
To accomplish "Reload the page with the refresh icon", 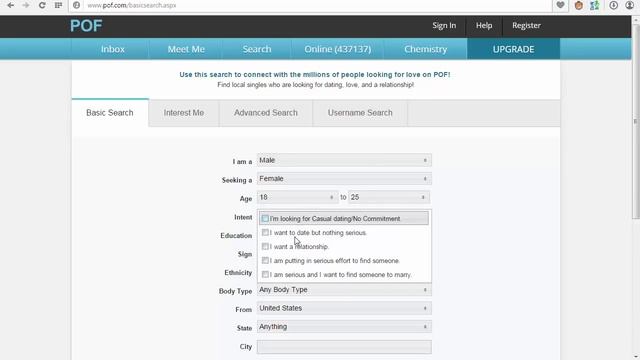I will 42,5.
